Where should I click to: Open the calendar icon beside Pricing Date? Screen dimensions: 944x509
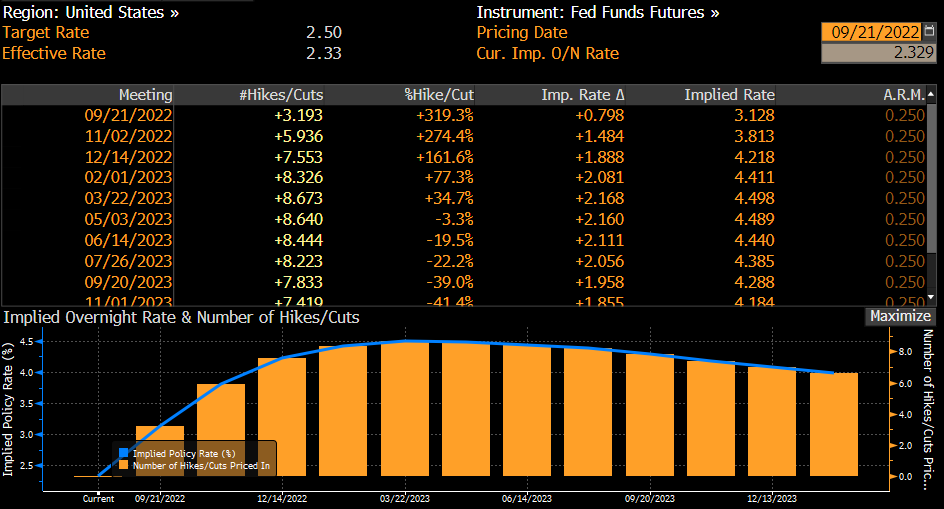tap(930, 31)
